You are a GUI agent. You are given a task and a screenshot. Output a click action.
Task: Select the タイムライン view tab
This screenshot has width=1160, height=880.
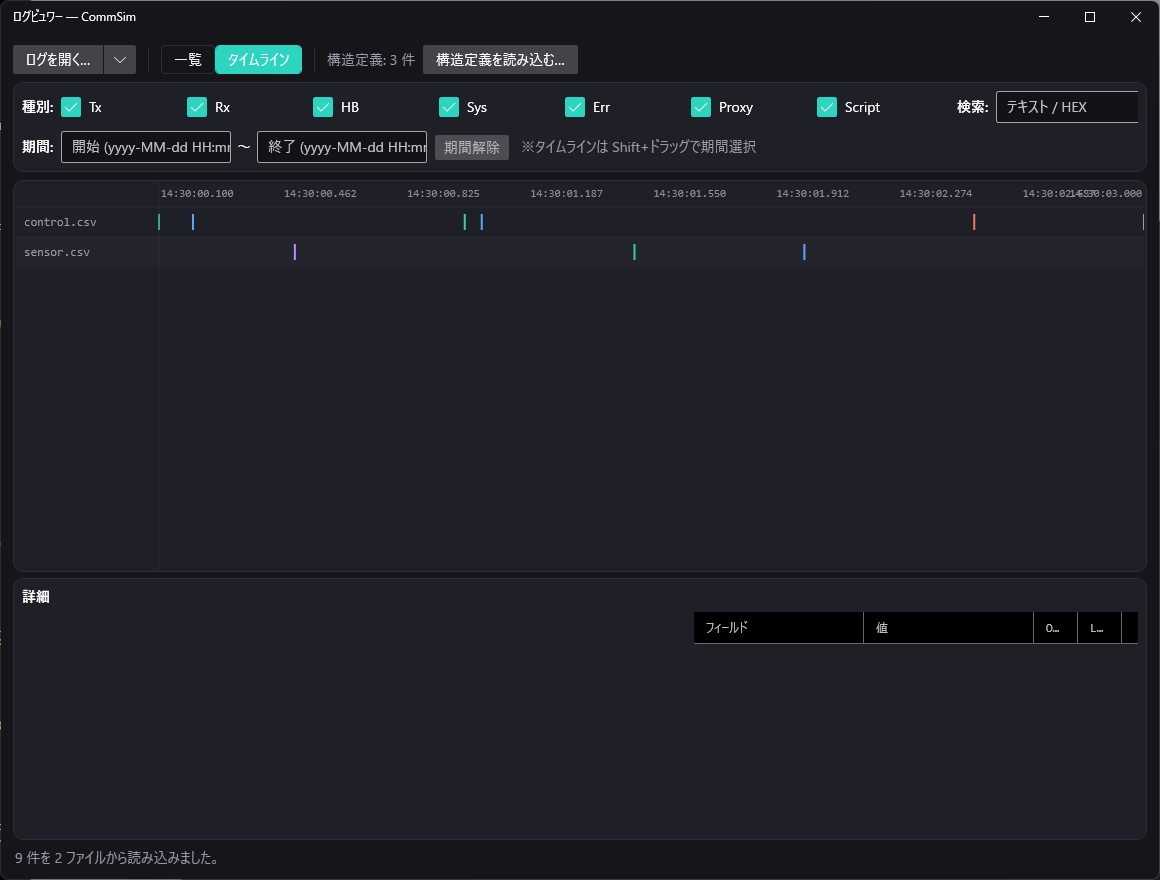point(258,60)
